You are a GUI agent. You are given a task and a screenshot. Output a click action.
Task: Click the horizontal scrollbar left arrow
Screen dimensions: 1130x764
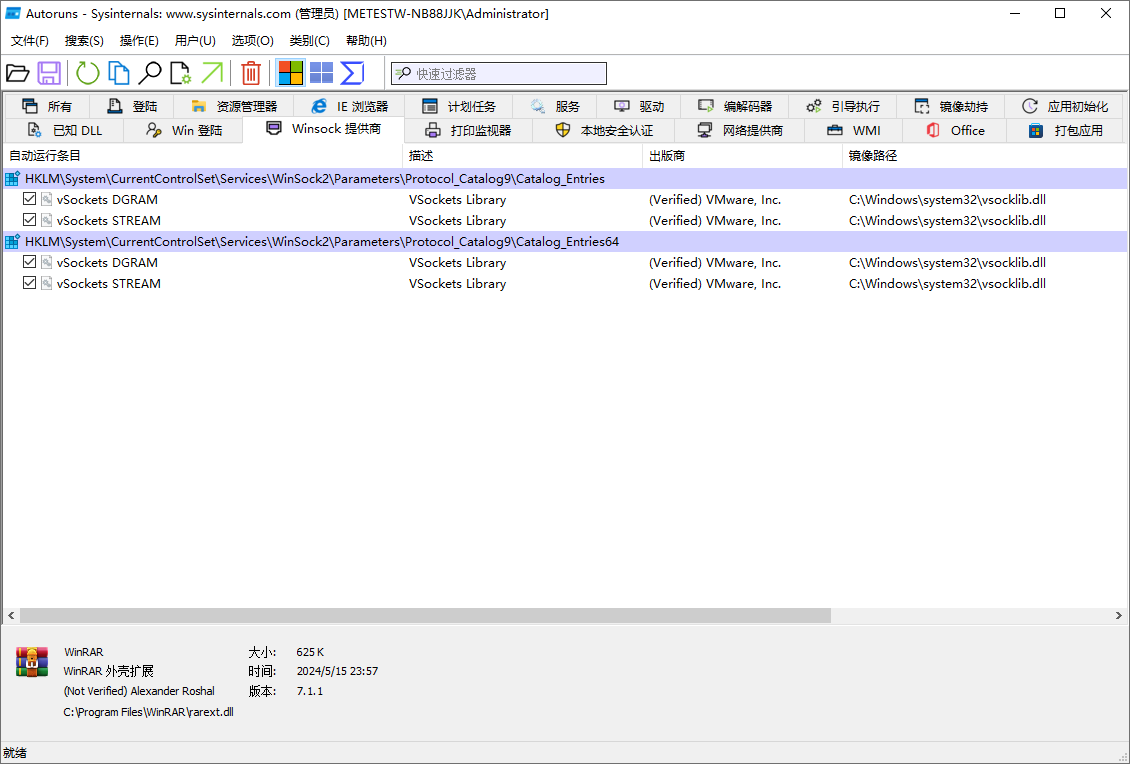(x=11, y=616)
